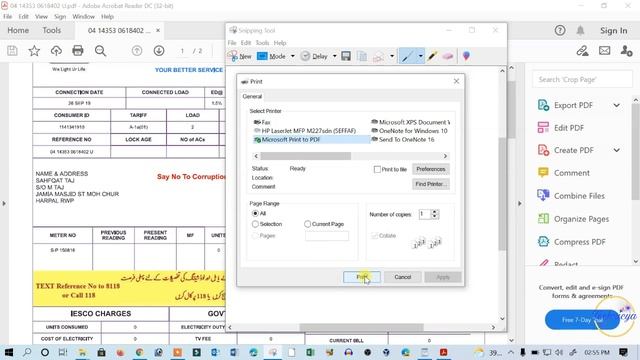Open the Acrobat magnifier search icon
This screenshot has width=640, height=360.
[100, 51]
